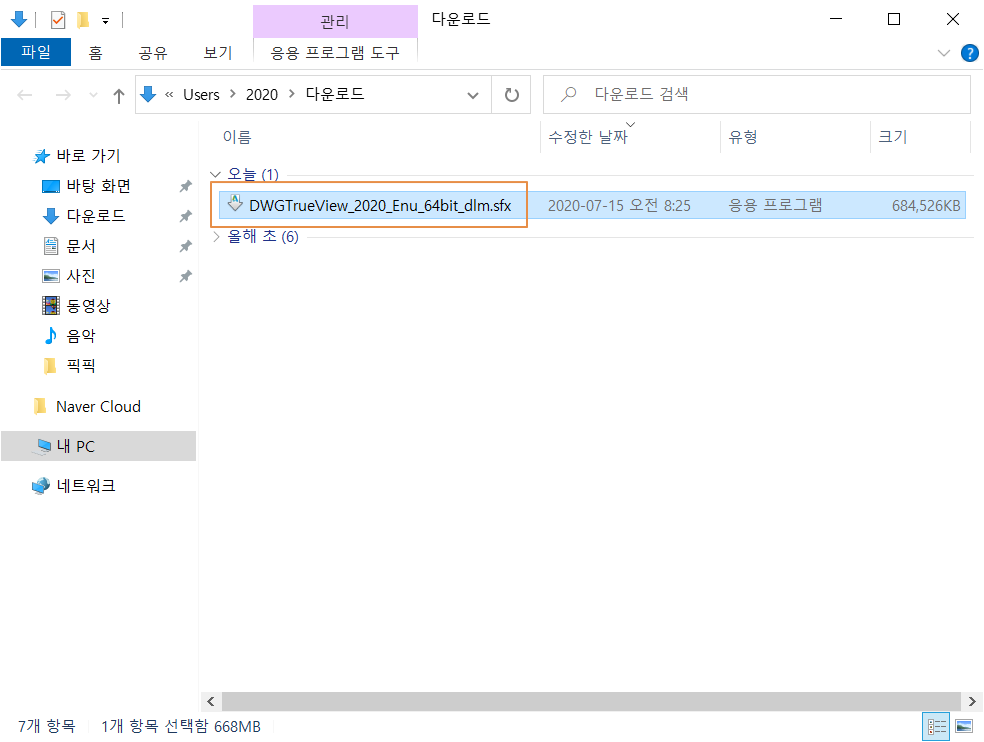
Task: Open the 파일 menu tab
Action: pos(36,52)
